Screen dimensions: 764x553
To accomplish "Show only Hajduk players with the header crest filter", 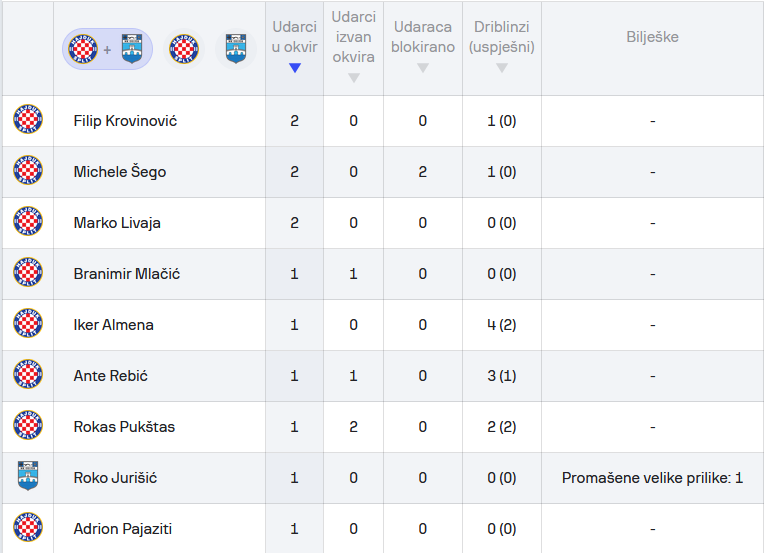I will tap(184, 48).
